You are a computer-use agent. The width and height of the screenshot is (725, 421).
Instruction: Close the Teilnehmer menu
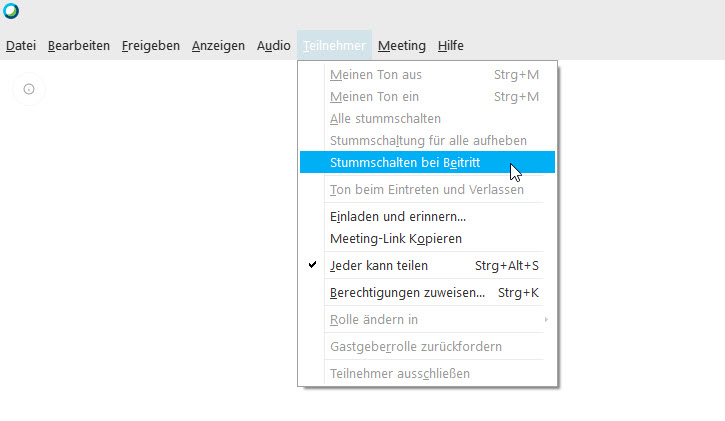coord(335,45)
